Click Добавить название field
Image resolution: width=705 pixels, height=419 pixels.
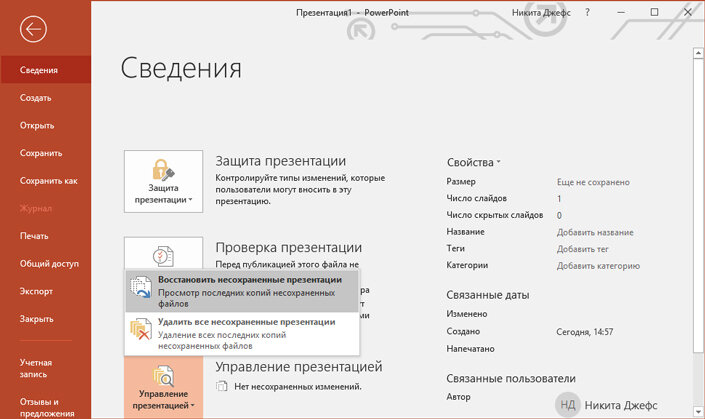[x=595, y=232]
